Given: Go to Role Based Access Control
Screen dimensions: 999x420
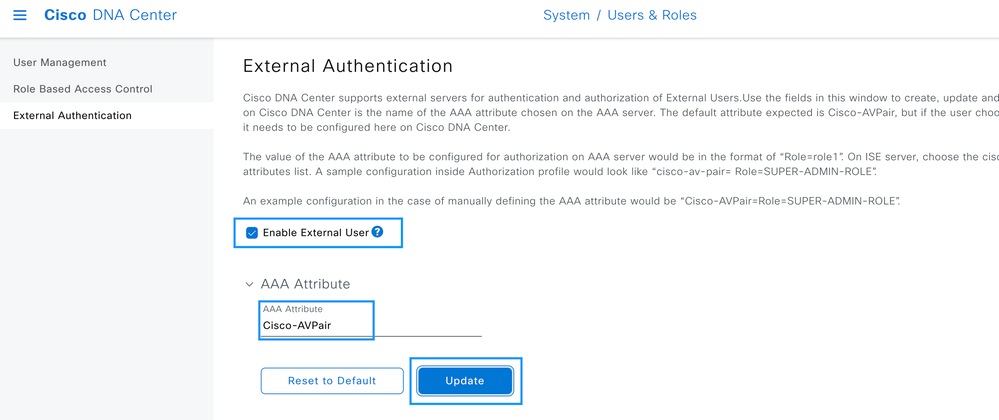Looking at the screenshot, I should (83, 89).
